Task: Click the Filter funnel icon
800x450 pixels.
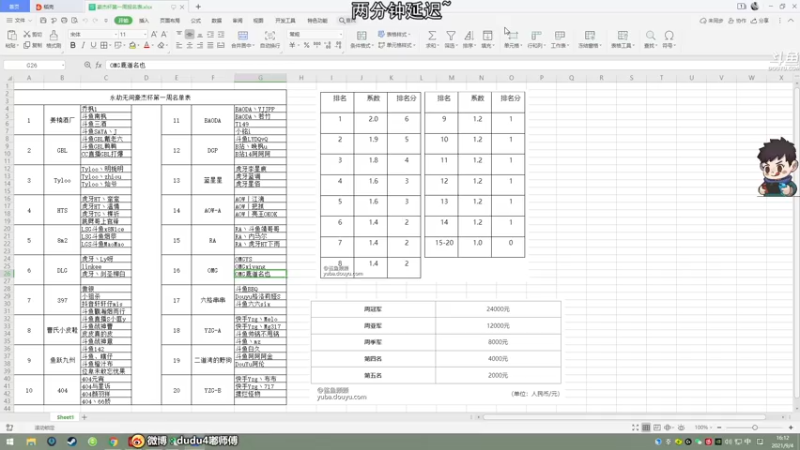Action: click(x=451, y=35)
